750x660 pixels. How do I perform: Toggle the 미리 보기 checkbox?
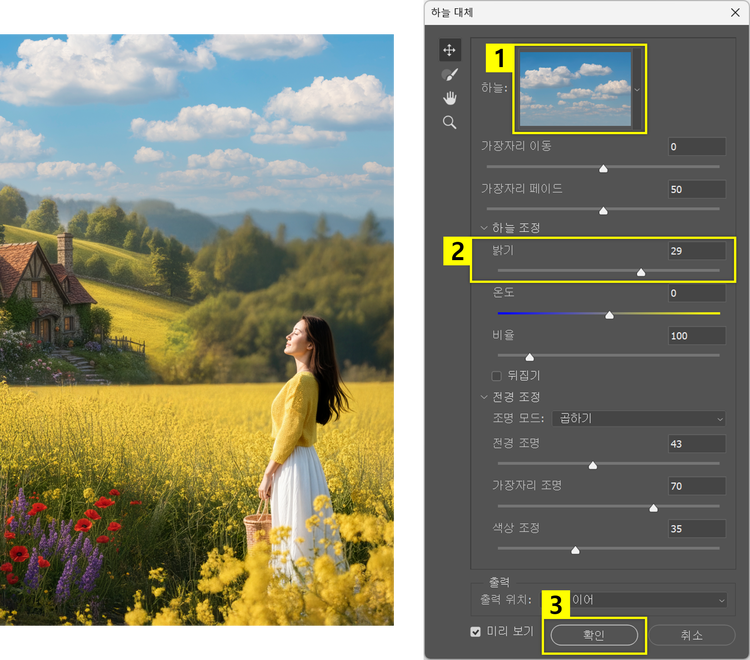point(476,632)
